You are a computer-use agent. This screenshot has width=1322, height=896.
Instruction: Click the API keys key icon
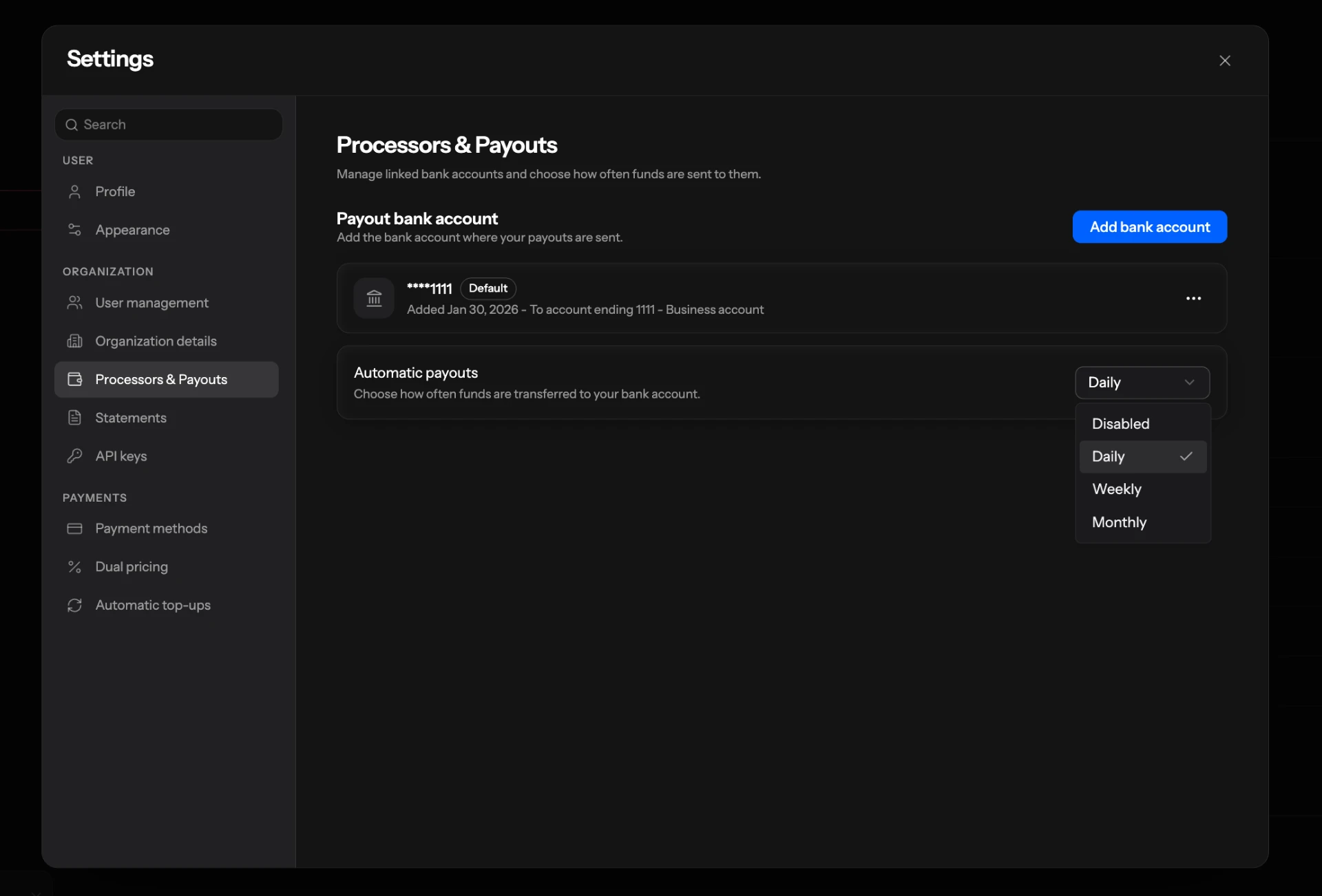click(x=74, y=456)
